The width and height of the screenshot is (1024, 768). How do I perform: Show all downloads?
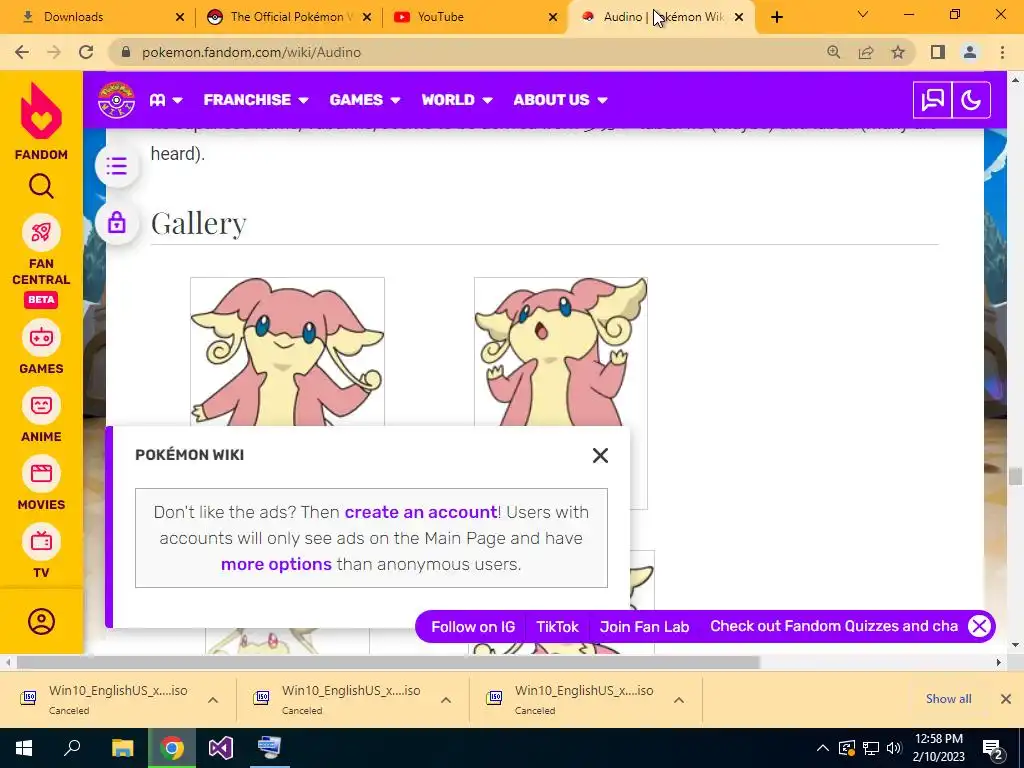(x=948, y=699)
